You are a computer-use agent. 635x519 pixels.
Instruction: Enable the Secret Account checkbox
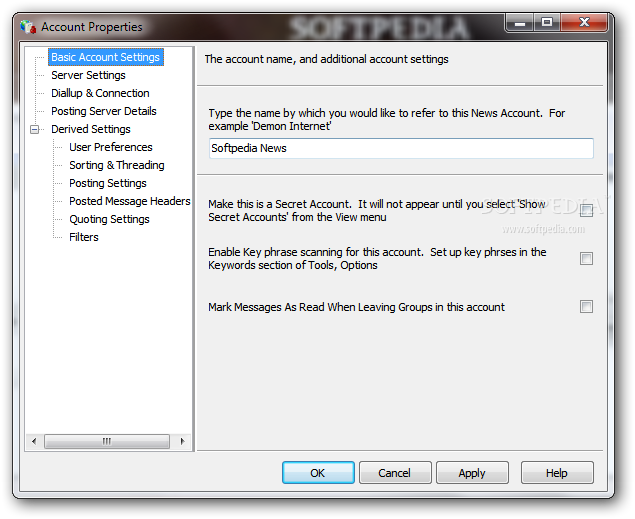point(586,210)
